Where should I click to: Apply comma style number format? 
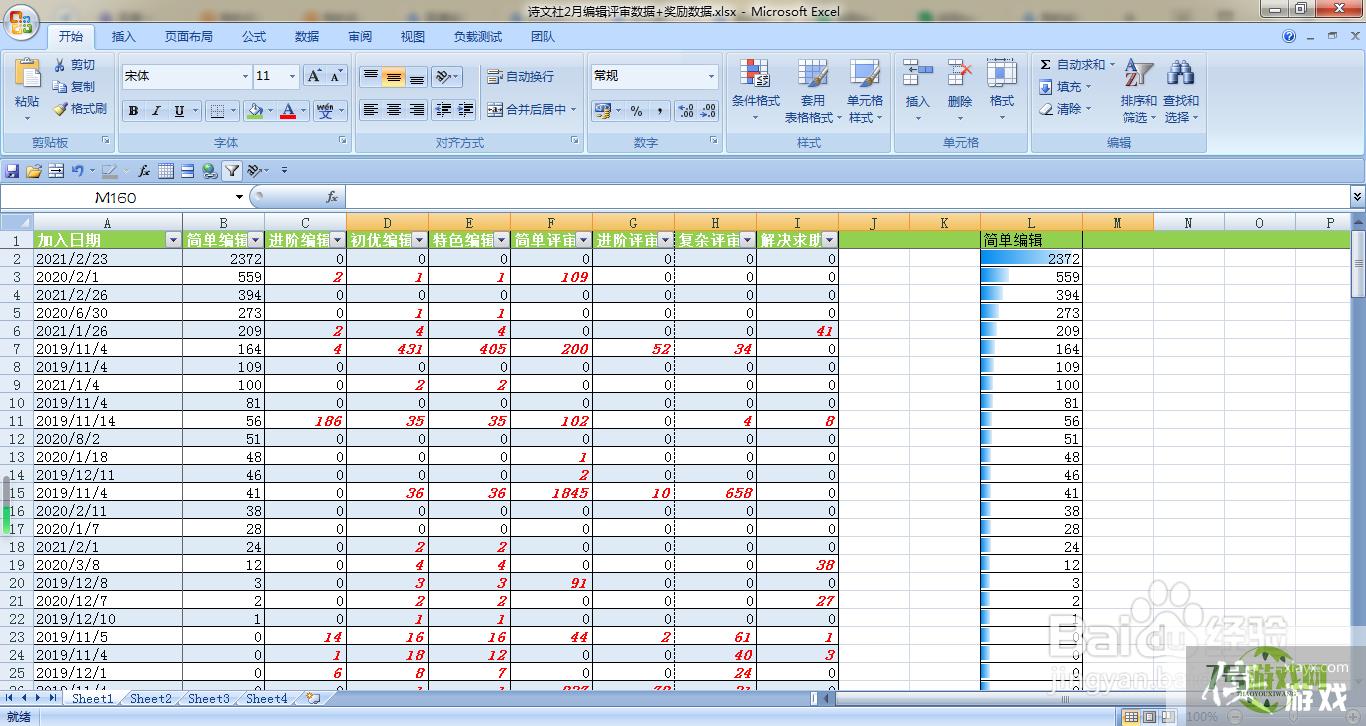(660, 111)
